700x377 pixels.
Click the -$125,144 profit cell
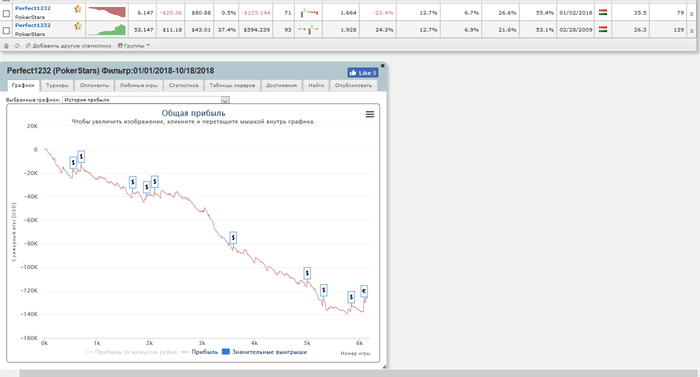[x=256, y=13]
